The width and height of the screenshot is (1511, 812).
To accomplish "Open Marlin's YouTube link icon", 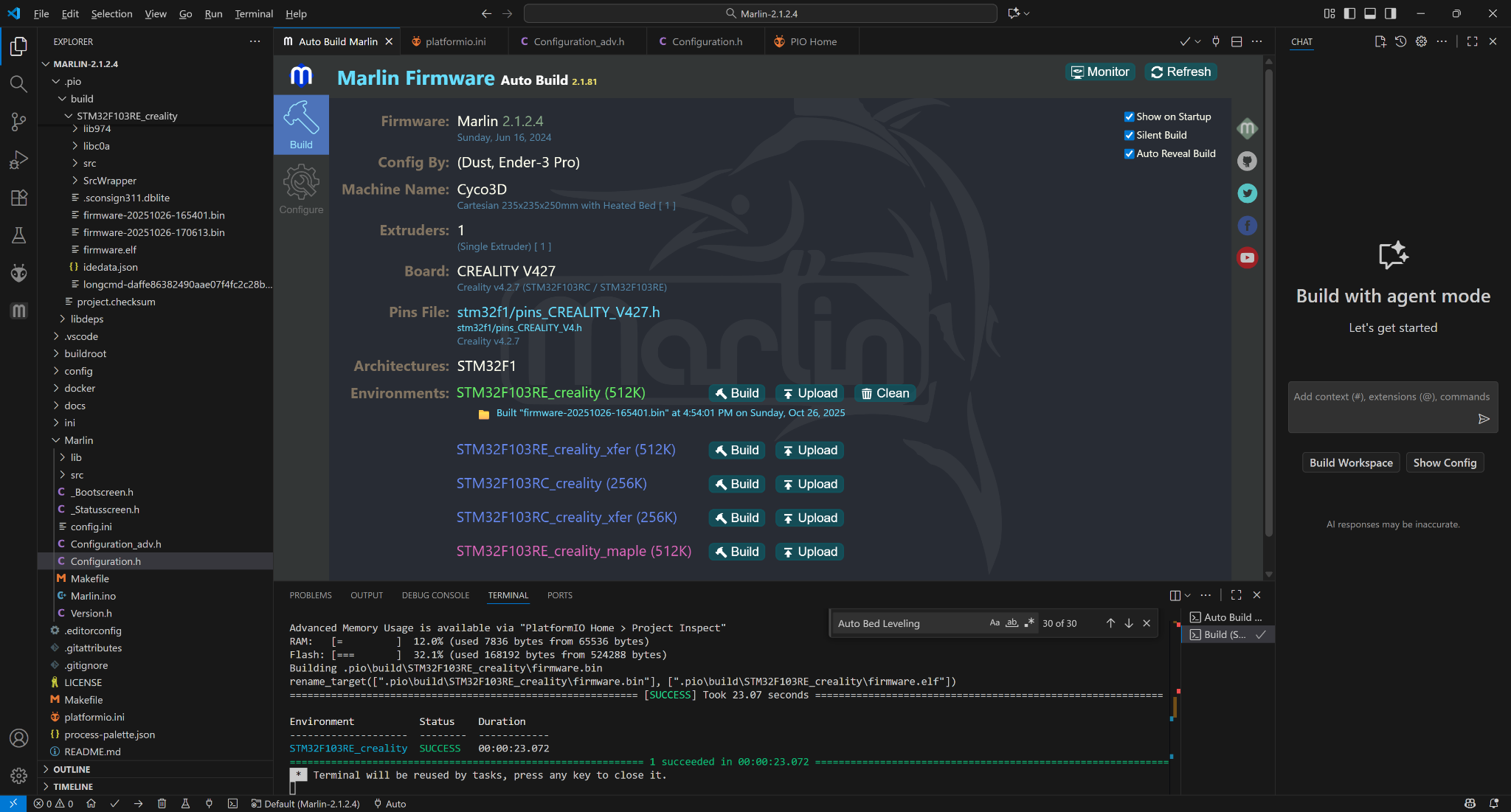I will (x=1247, y=257).
